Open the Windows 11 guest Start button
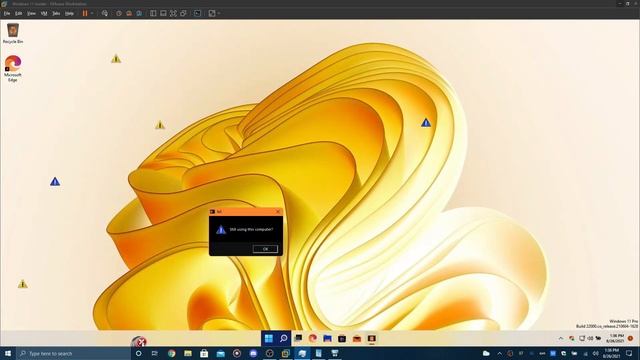This screenshot has width=640, height=360. (x=269, y=338)
